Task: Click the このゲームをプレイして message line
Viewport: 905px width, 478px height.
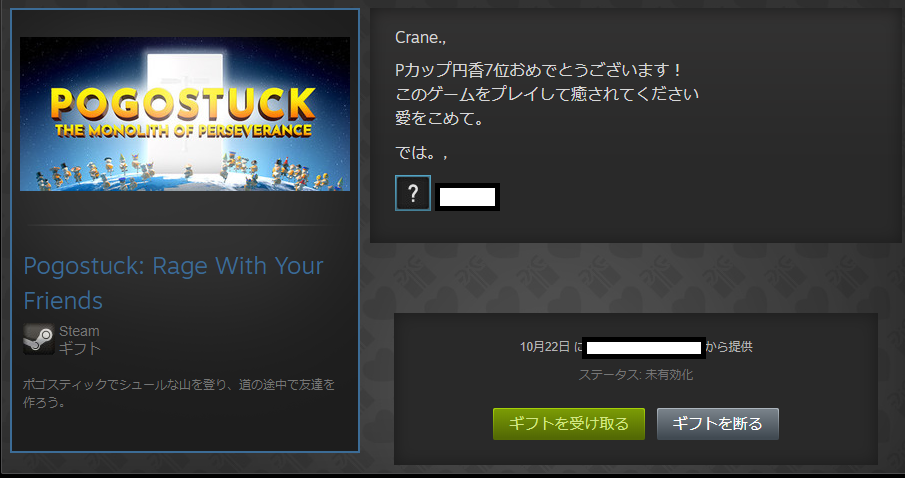Action: tap(547, 94)
